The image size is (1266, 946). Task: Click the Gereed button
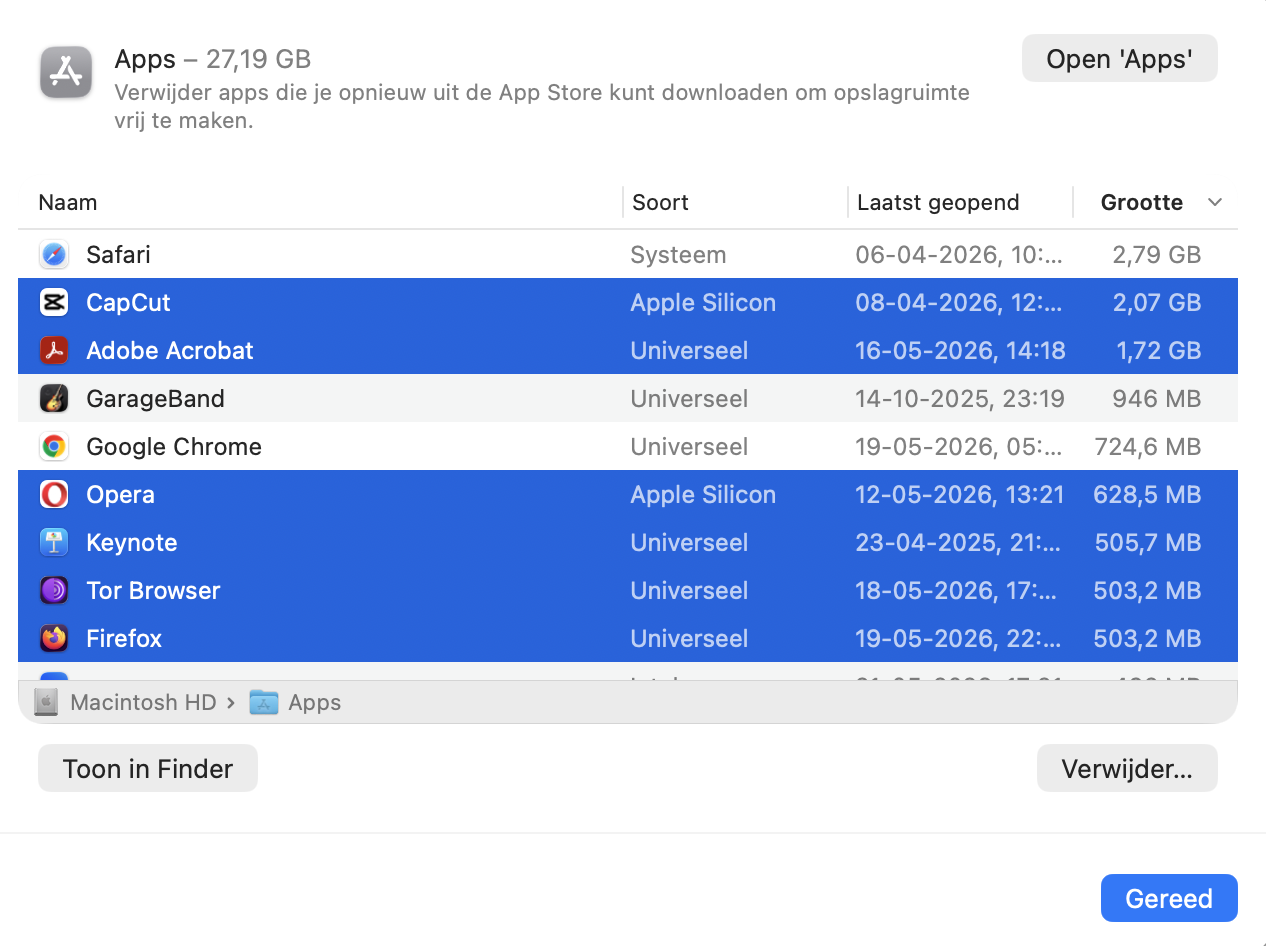point(1169,898)
